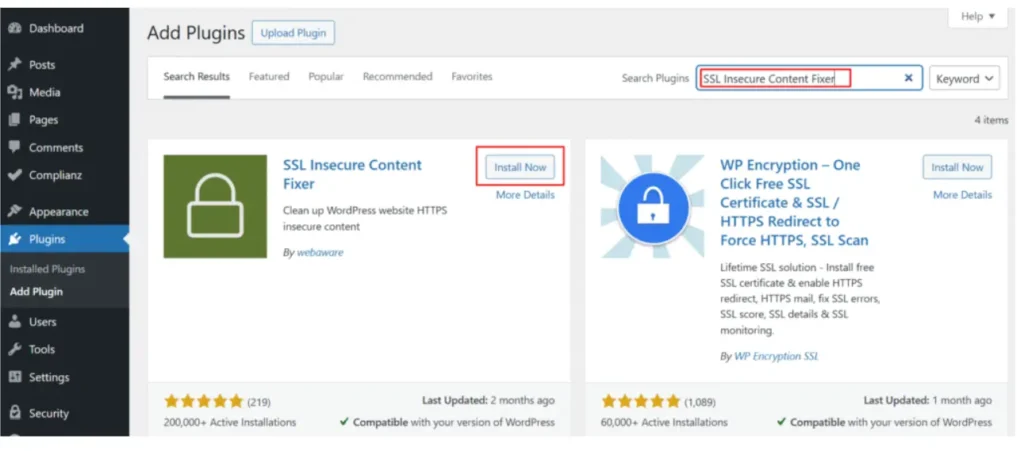Image resolution: width=1024 pixels, height=451 pixels.
Task: Click the Settings icon in sidebar
Action: pos(14,377)
